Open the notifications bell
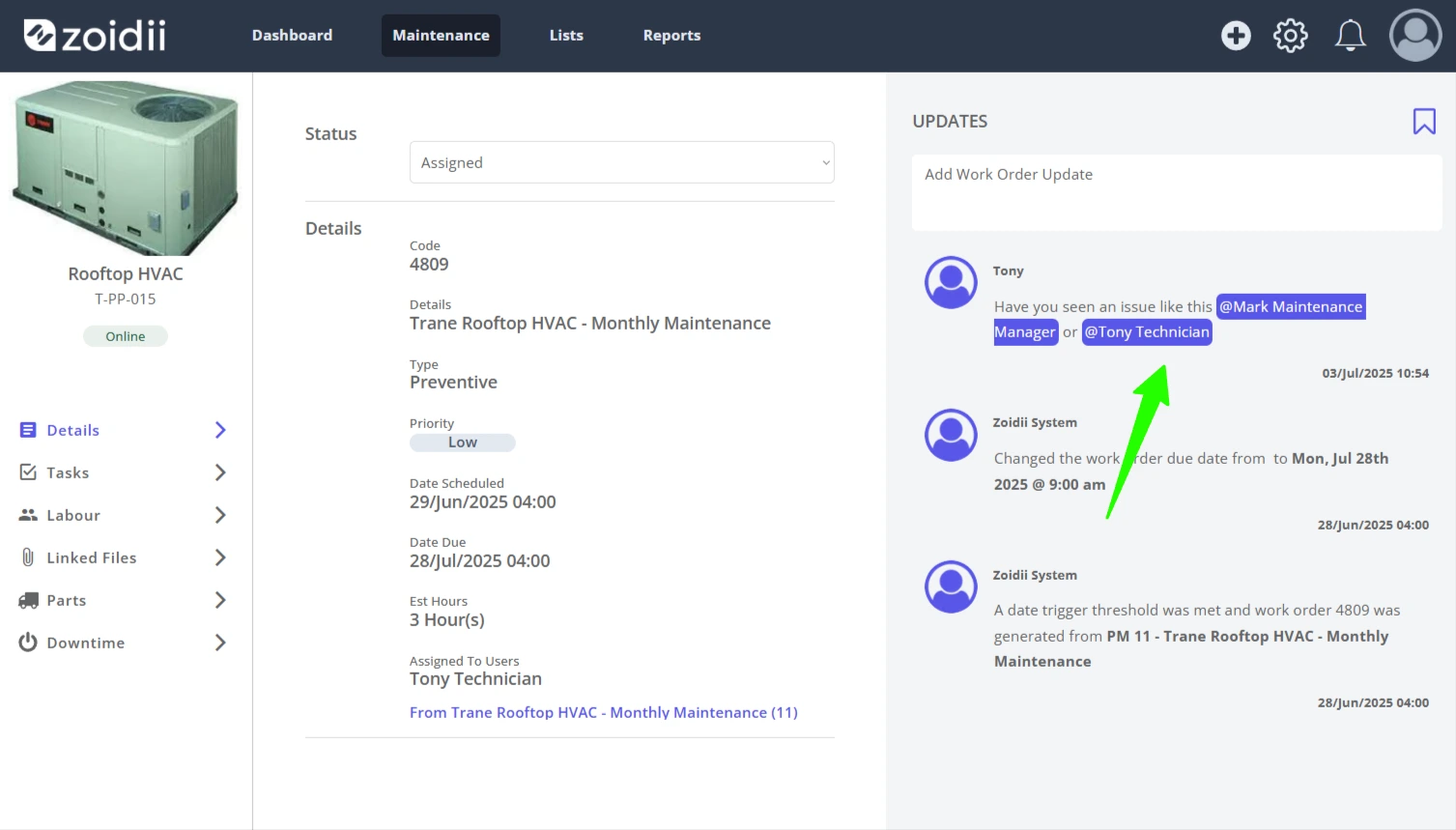Image resolution: width=1456 pixels, height=830 pixels. [x=1350, y=36]
